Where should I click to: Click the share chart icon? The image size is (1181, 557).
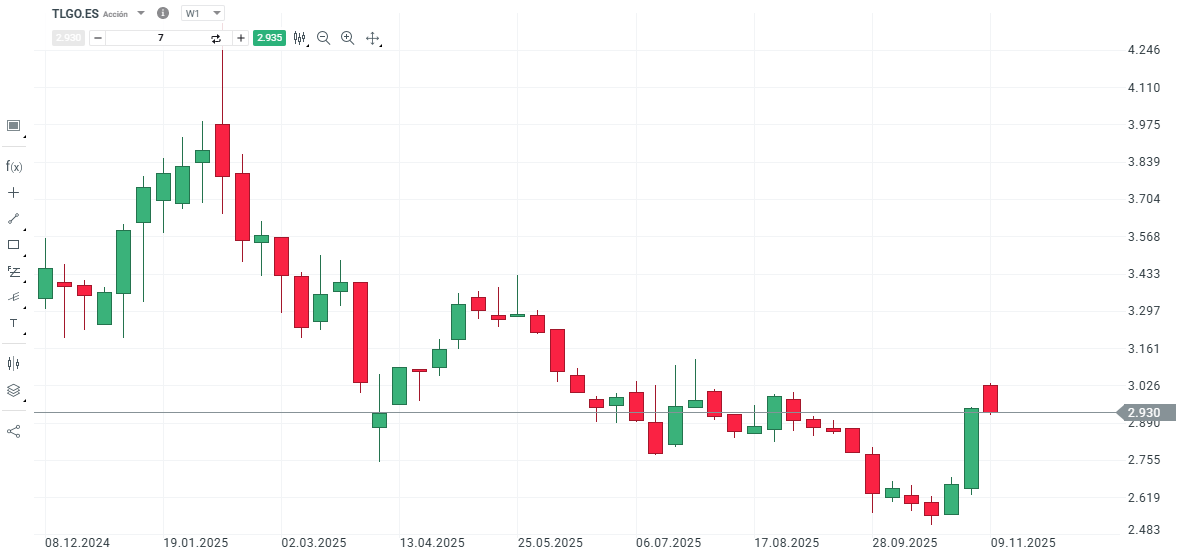14,431
